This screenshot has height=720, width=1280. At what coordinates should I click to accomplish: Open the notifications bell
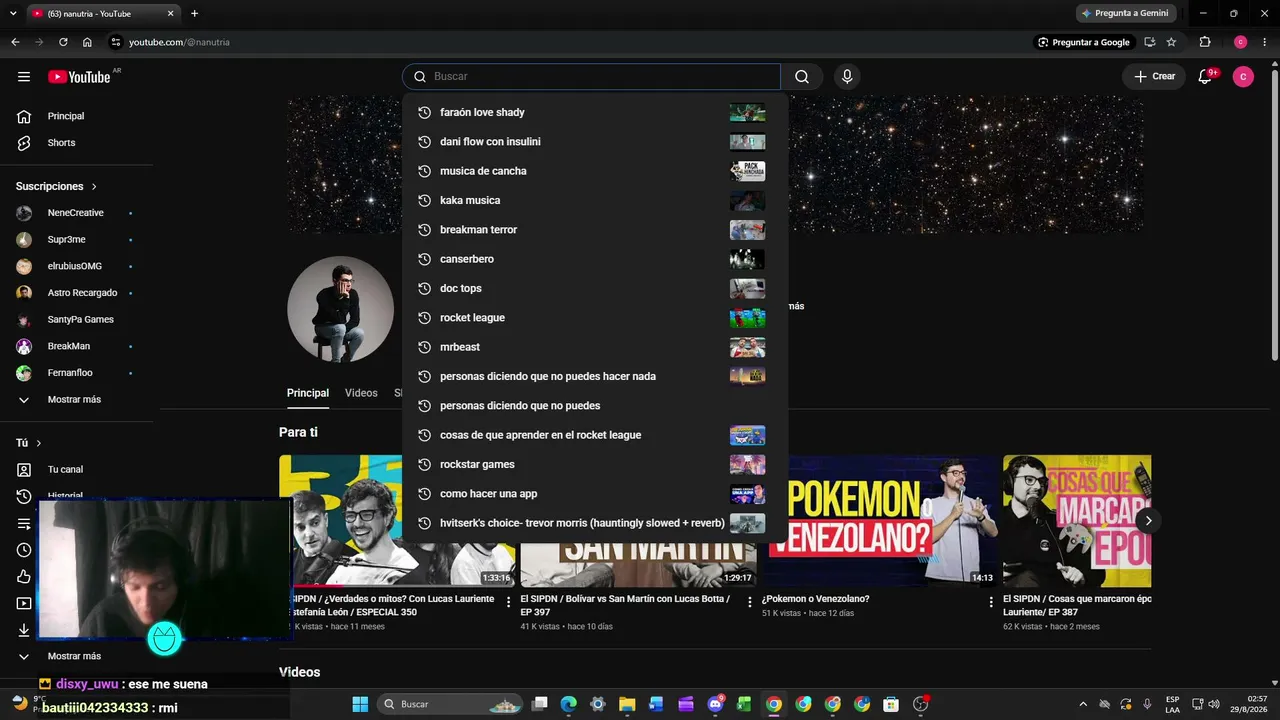1205,77
